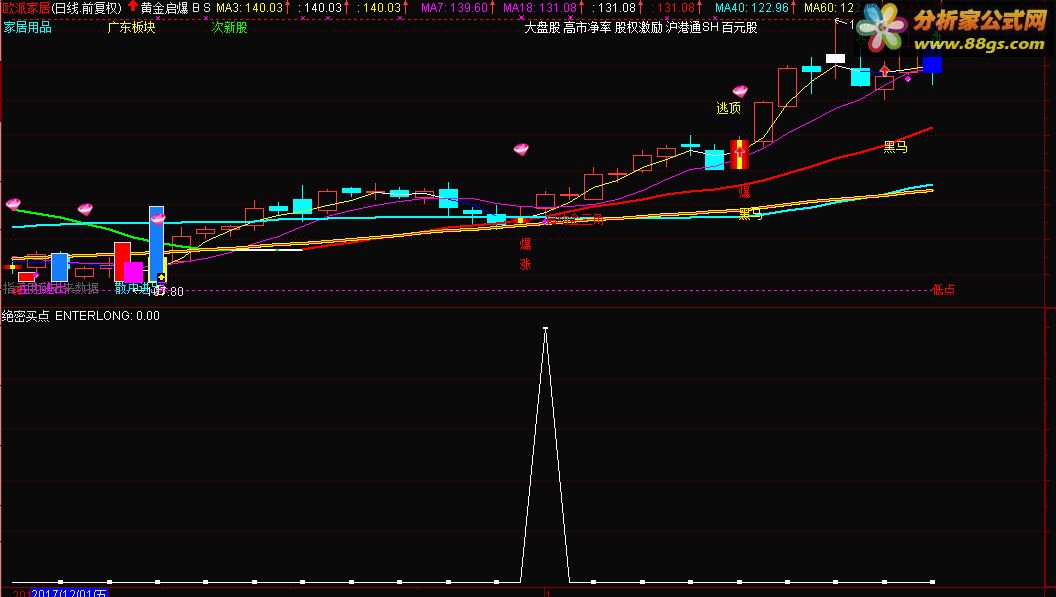Select the 家居用品 sector tag
1056x597 pixels.
[x=28, y=28]
